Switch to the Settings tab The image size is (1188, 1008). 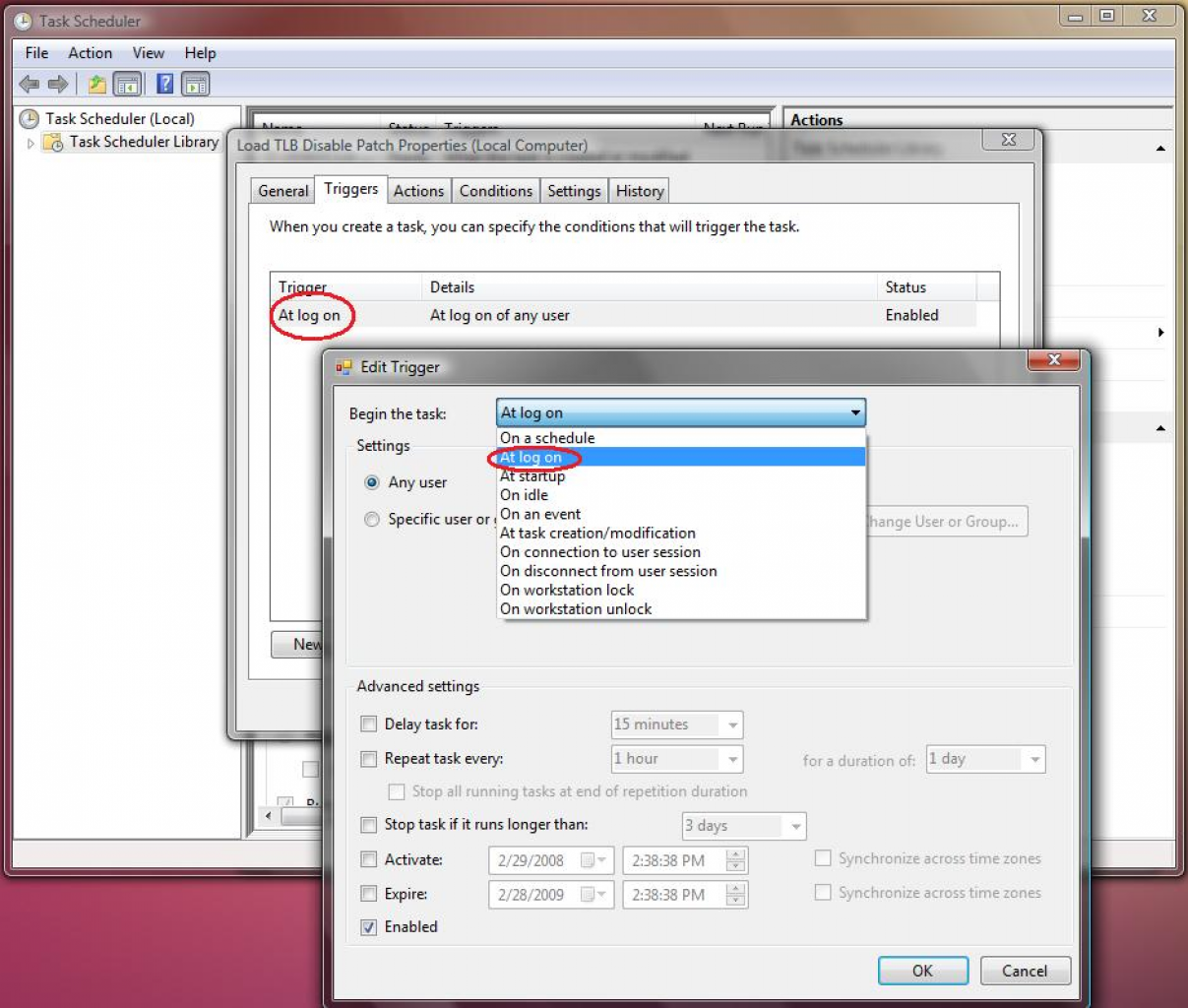click(574, 191)
